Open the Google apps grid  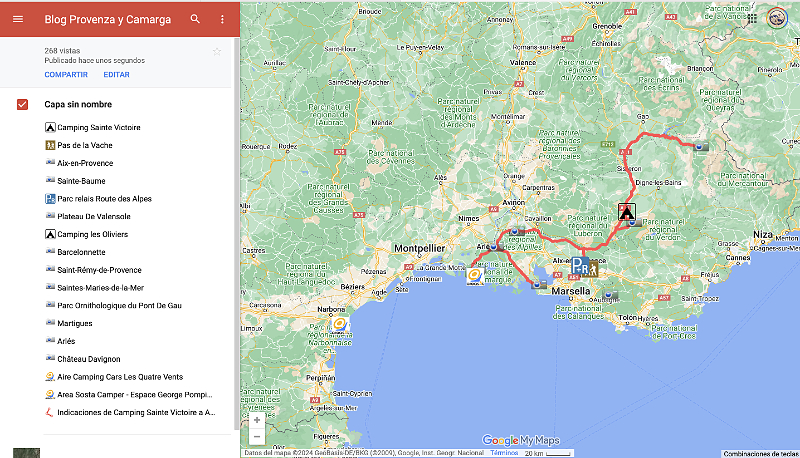click(752, 19)
